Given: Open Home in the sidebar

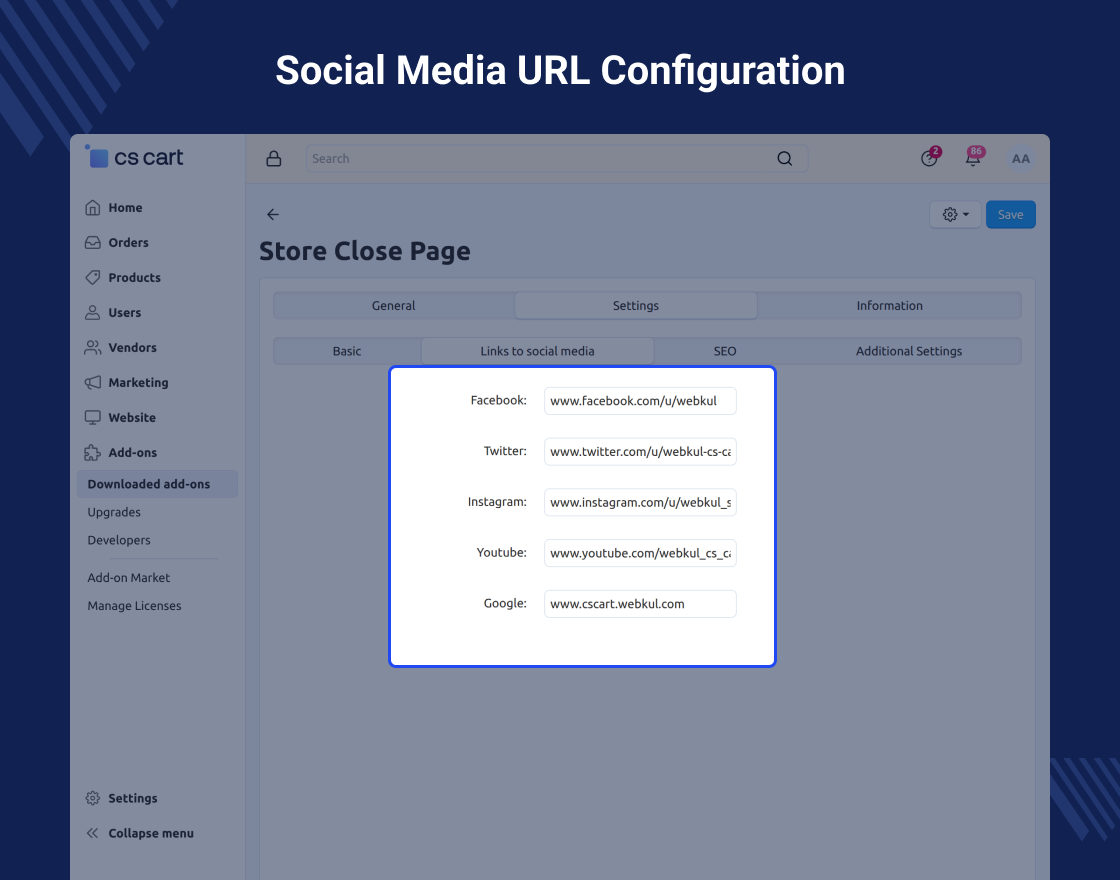Looking at the screenshot, I should click(x=125, y=208).
